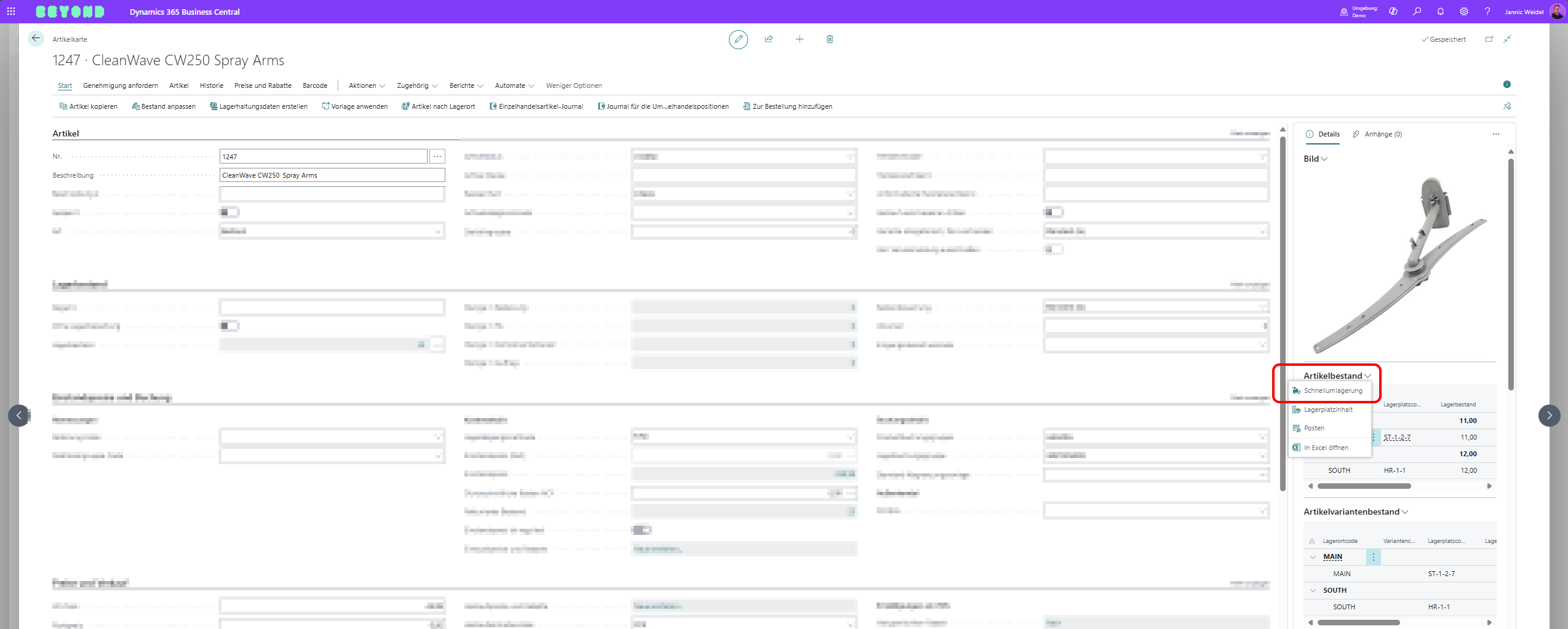This screenshot has width=1568, height=629.
Task: Toggle the switch in the Lagerbestand section
Action: pyautogui.click(x=229, y=326)
